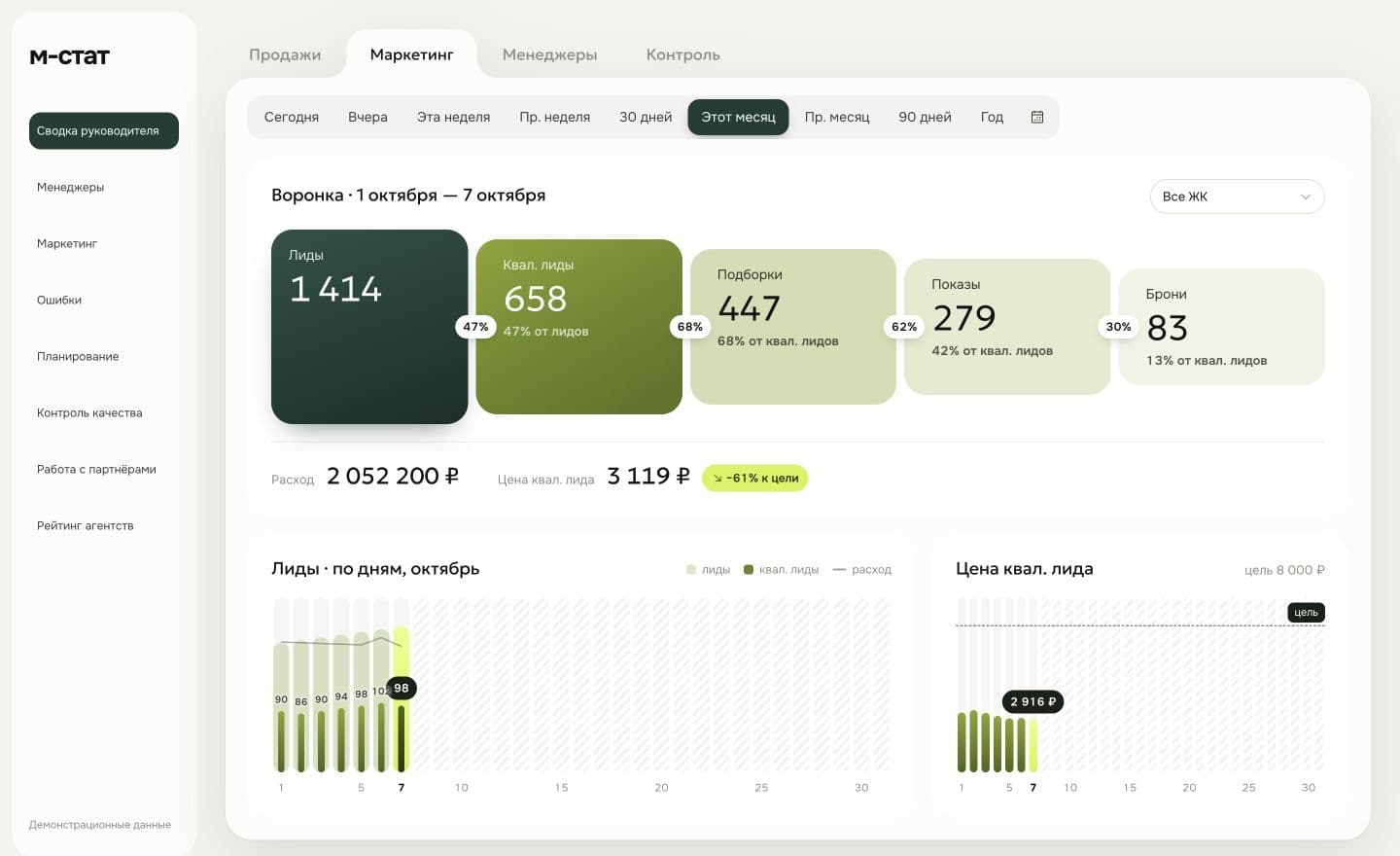Image resolution: width=1400 pixels, height=856 pixels.
Task: Open the Подборки 447 funnel card
Action: (792, 327)
